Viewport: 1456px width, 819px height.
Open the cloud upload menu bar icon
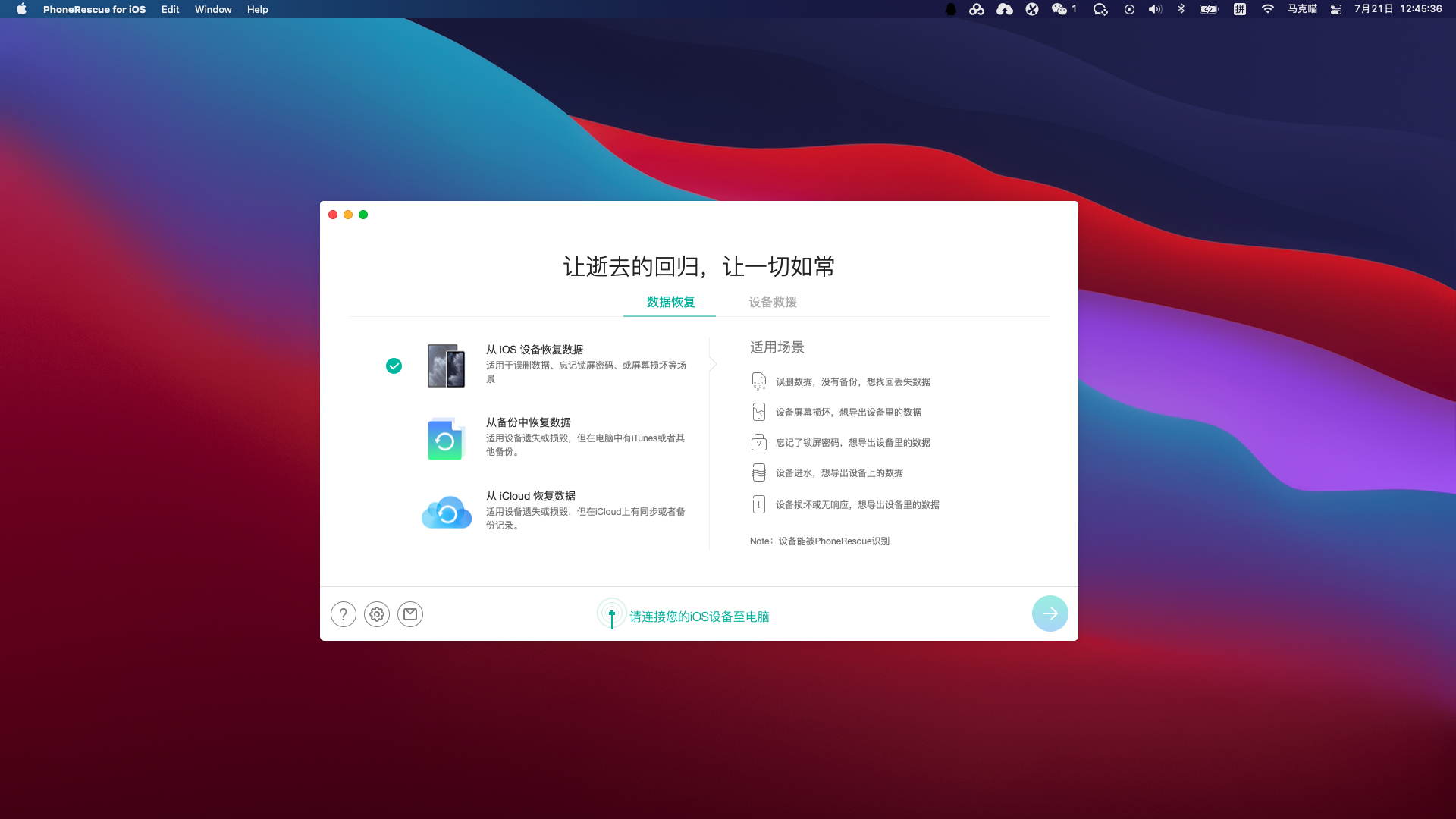pos(1004,9)
